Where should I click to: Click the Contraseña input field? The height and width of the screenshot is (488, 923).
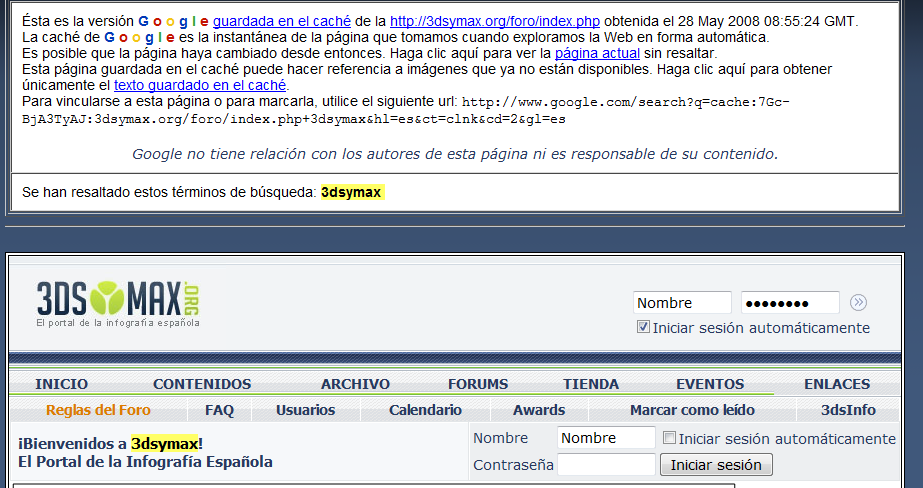[x=606, y=464]
